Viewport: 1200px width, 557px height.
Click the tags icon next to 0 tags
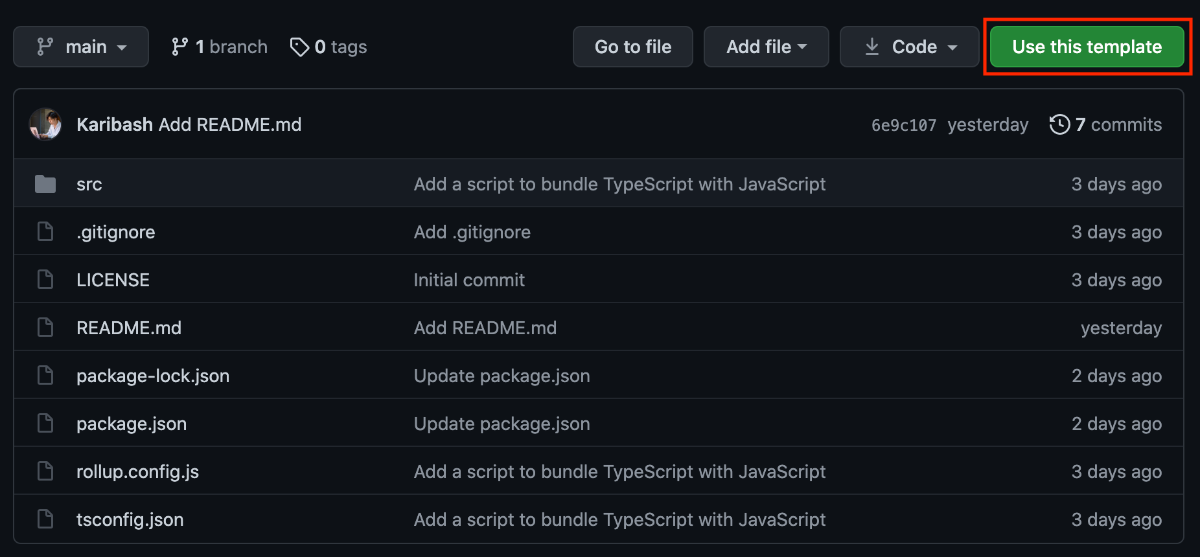(299, 47)
